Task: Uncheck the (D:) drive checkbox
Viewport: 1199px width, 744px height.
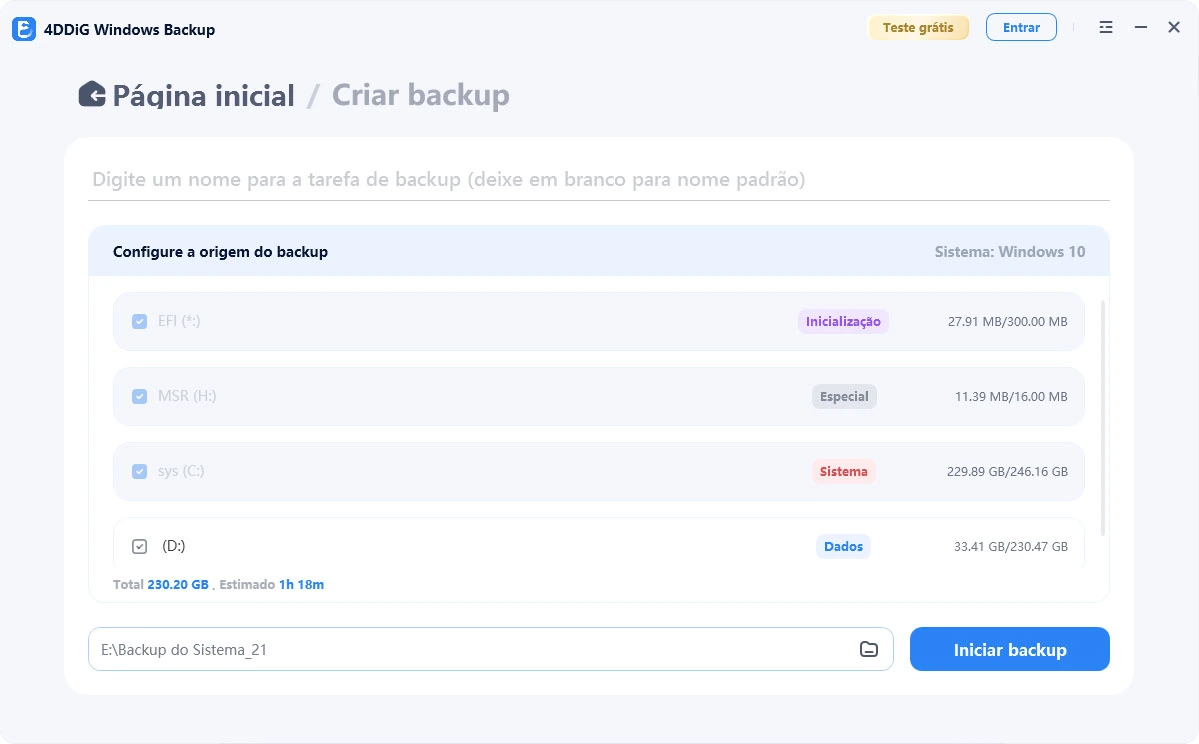Action: [x=140, y=546]
